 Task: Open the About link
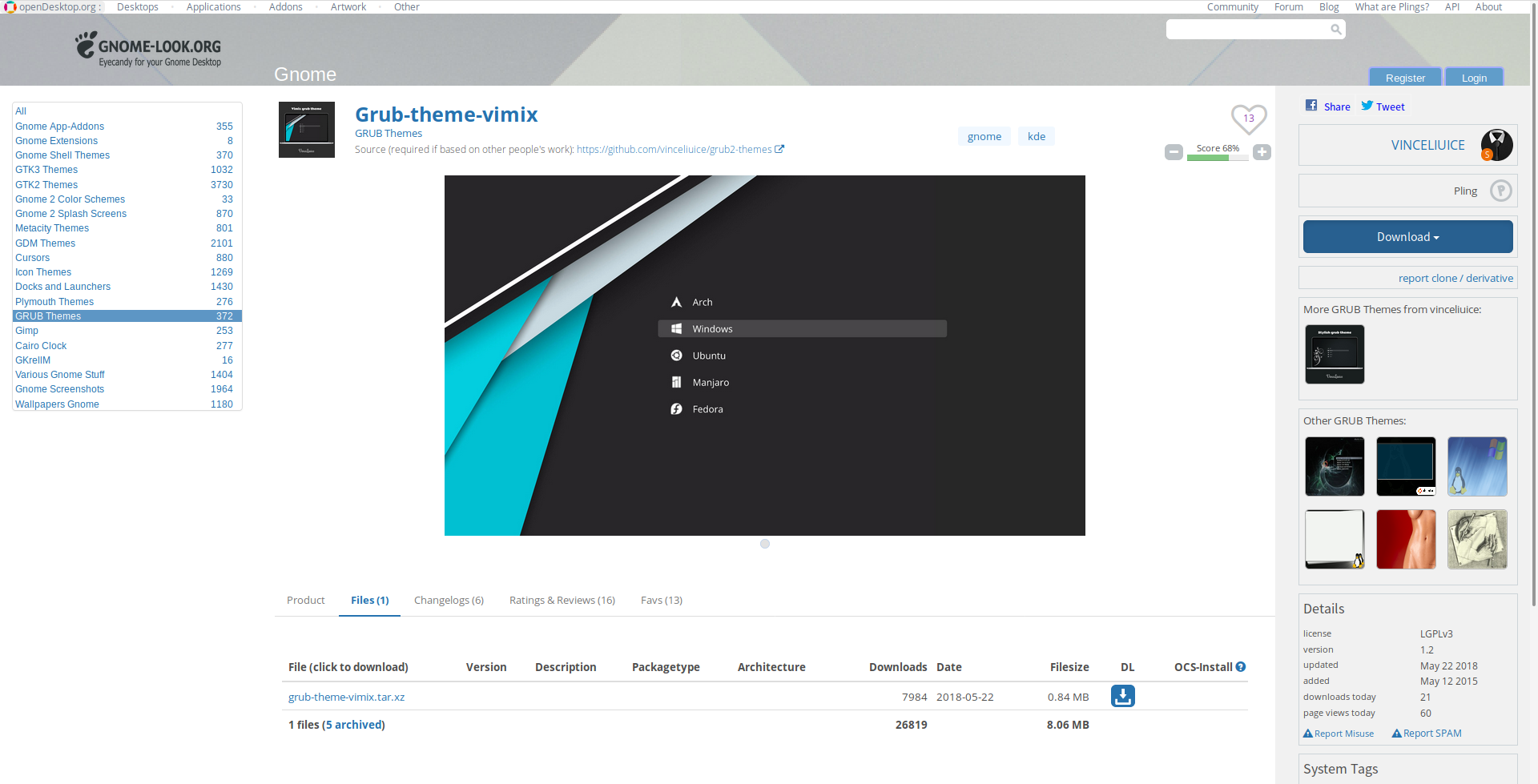pos(1488,7)
